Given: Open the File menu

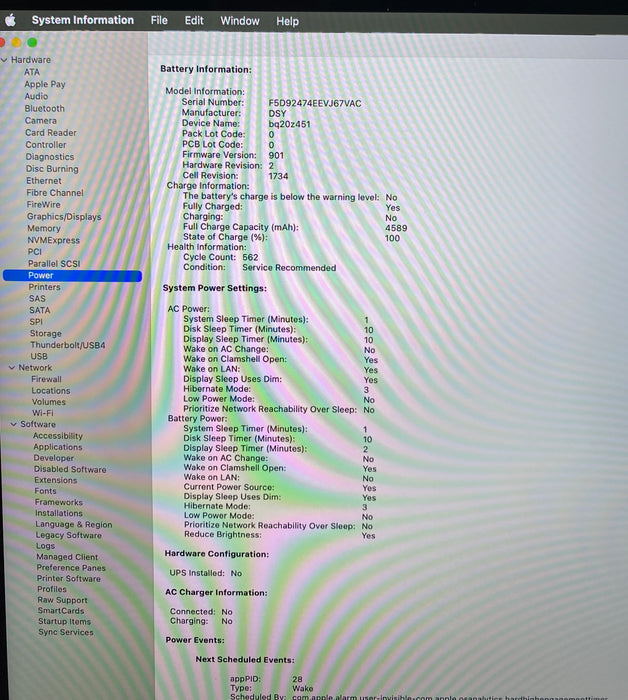Looking at the screenshot, I should pyautogui.click(x=159, y=21).
